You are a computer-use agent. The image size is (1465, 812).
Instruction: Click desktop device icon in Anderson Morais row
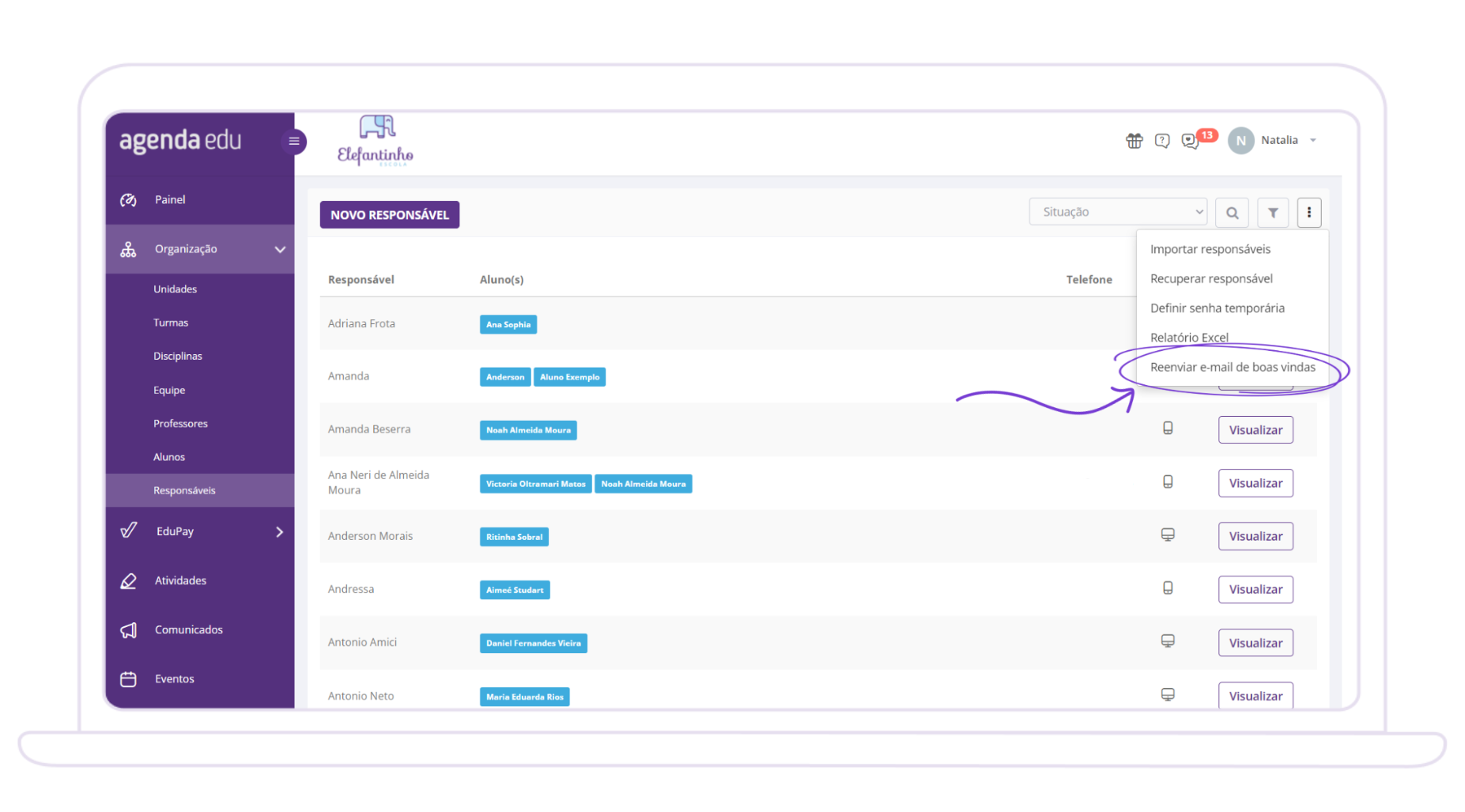click(x=1168, y=535)
